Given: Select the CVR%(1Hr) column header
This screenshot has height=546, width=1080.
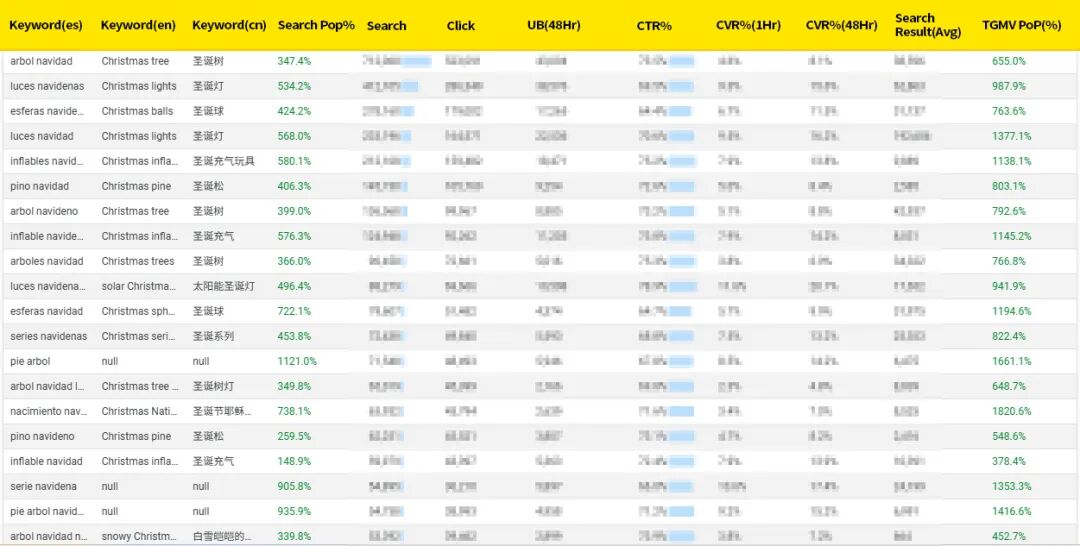Looking at the screenshot, I should pyautogui.click(x=750, y=26).
